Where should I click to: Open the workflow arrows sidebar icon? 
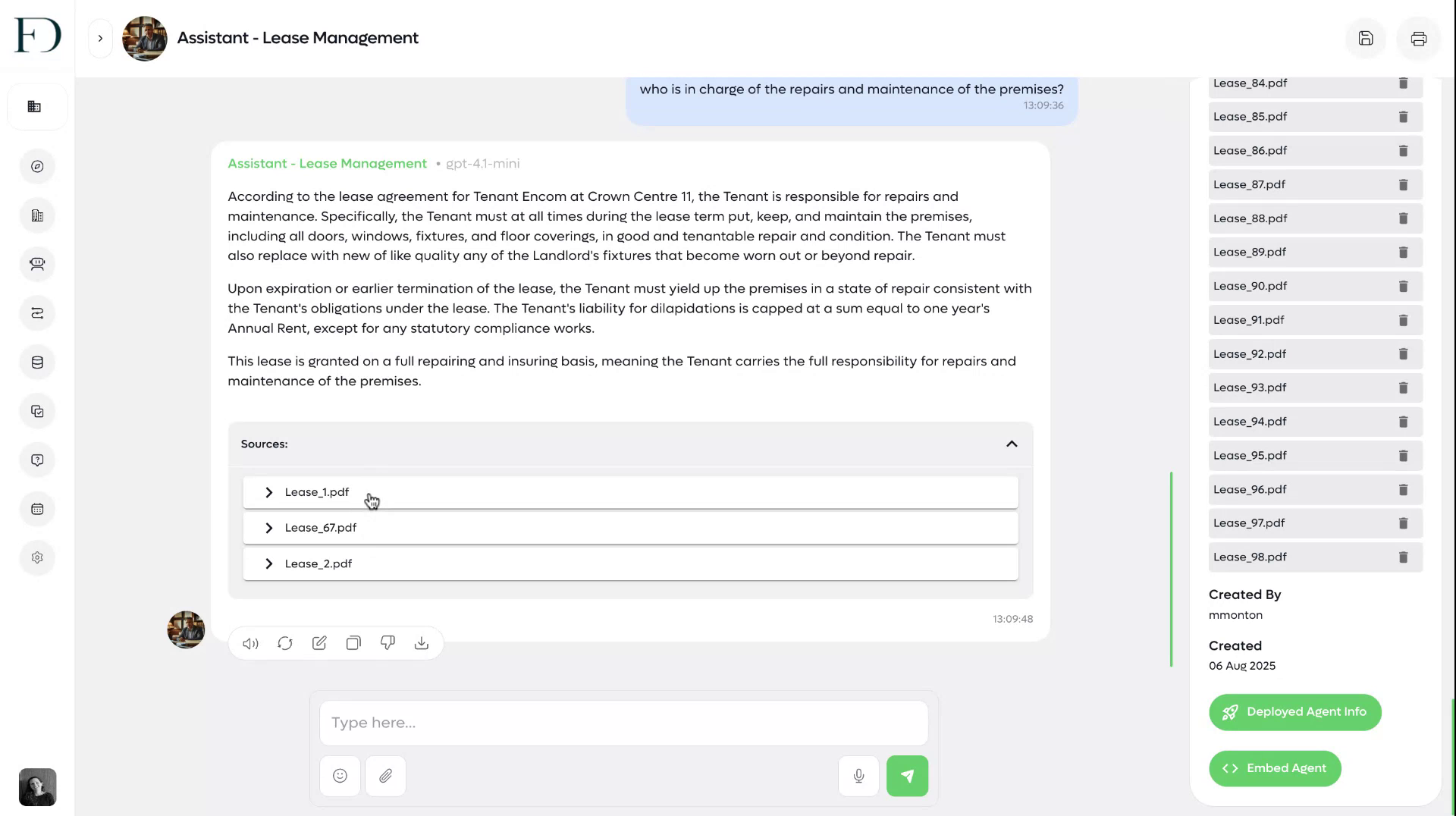[37, 313]
